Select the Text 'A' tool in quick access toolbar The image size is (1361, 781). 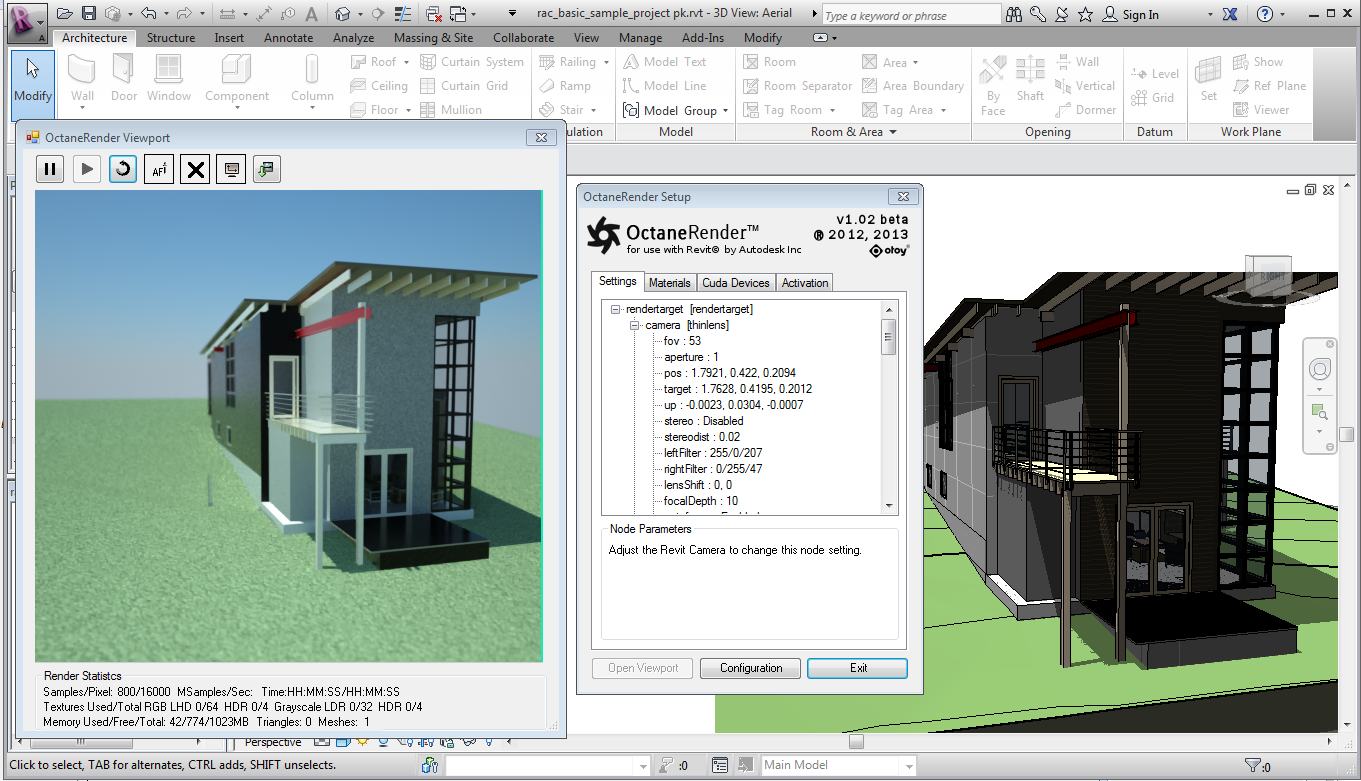pos(312,14)
